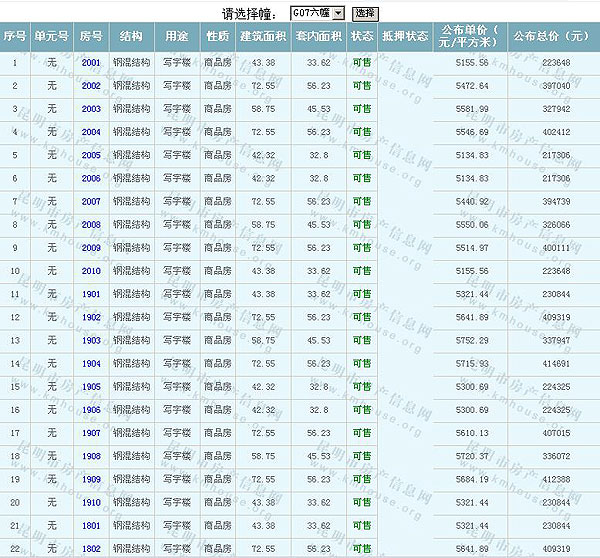Click 可售 status in row 1
The width and height of the screenshot is (600, 558).
click(x=362, y=63)
